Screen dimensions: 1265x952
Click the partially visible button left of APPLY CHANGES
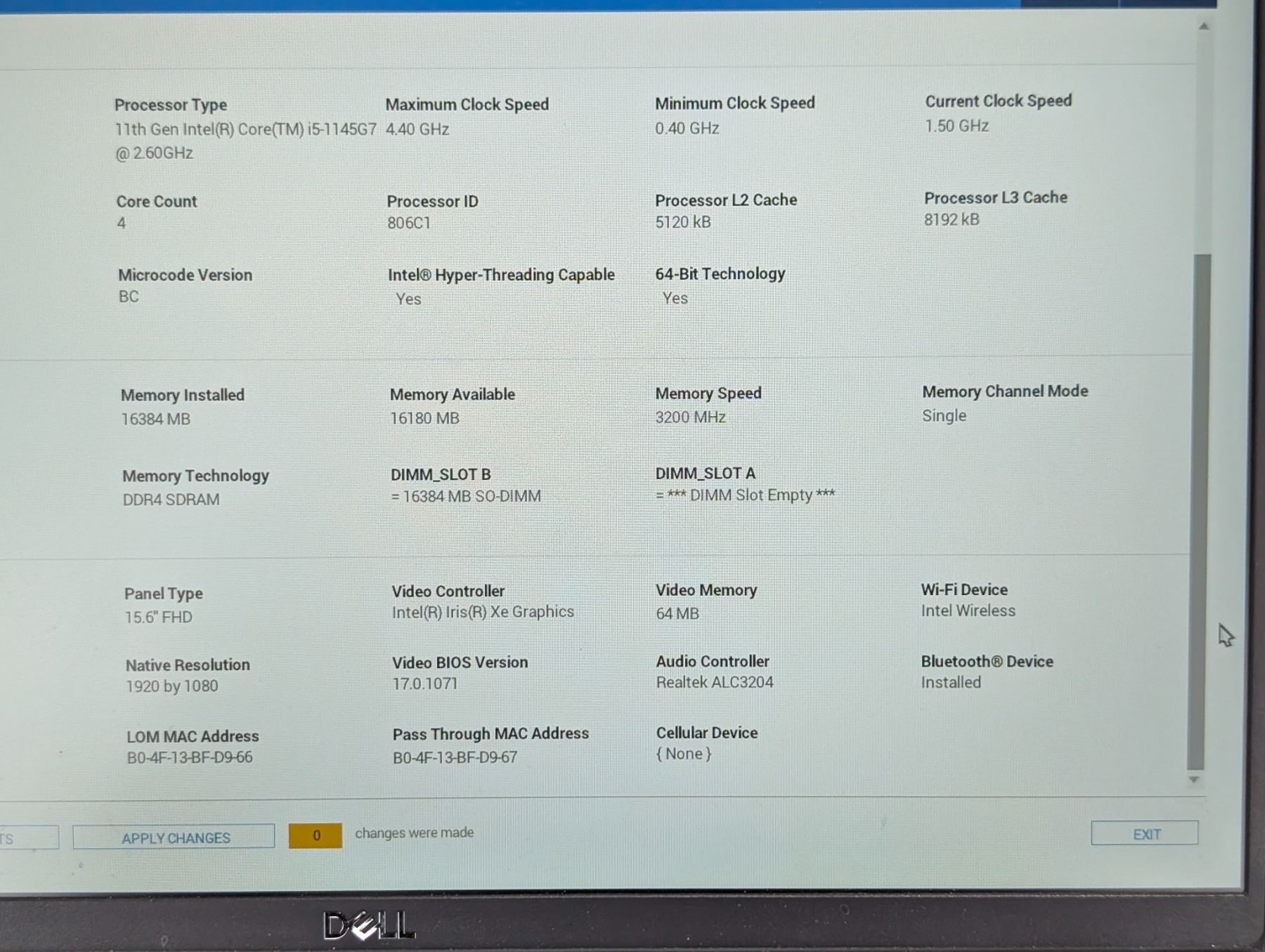click(x=28, y=837)
